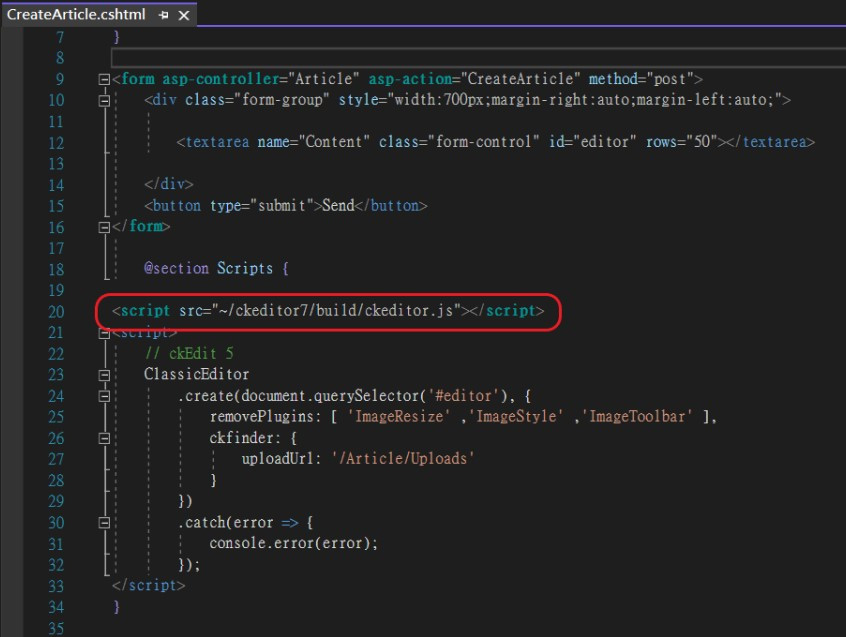846x637 pixels.
Task: Click the name="Content" attribute
Action: tap(313, 142)
